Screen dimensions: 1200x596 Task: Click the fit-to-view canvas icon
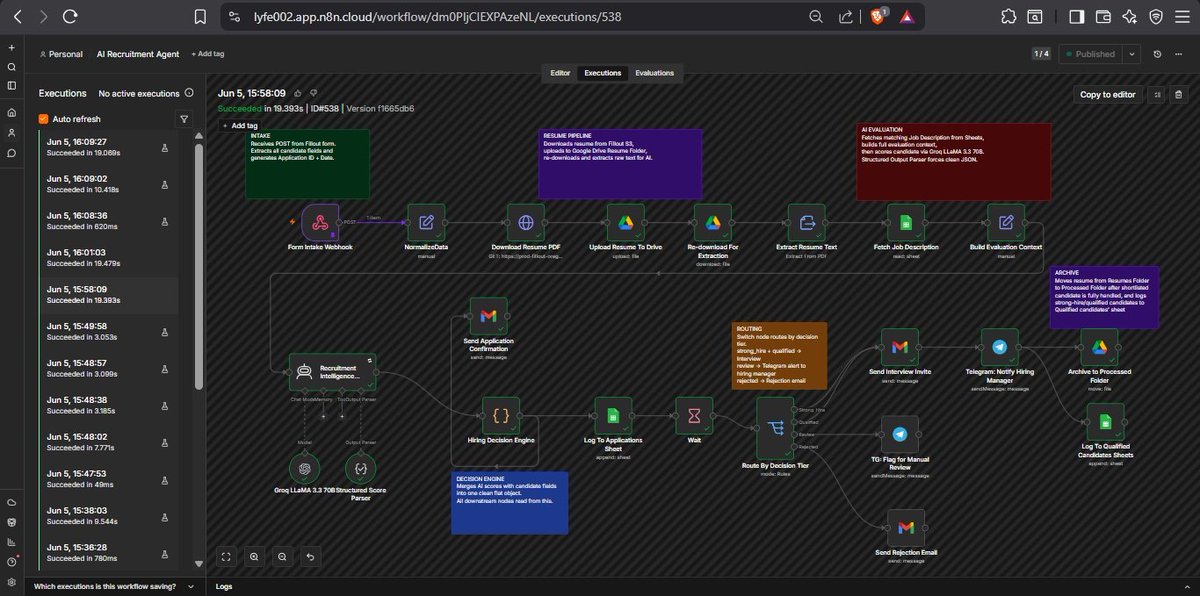[x=226, y=556]
